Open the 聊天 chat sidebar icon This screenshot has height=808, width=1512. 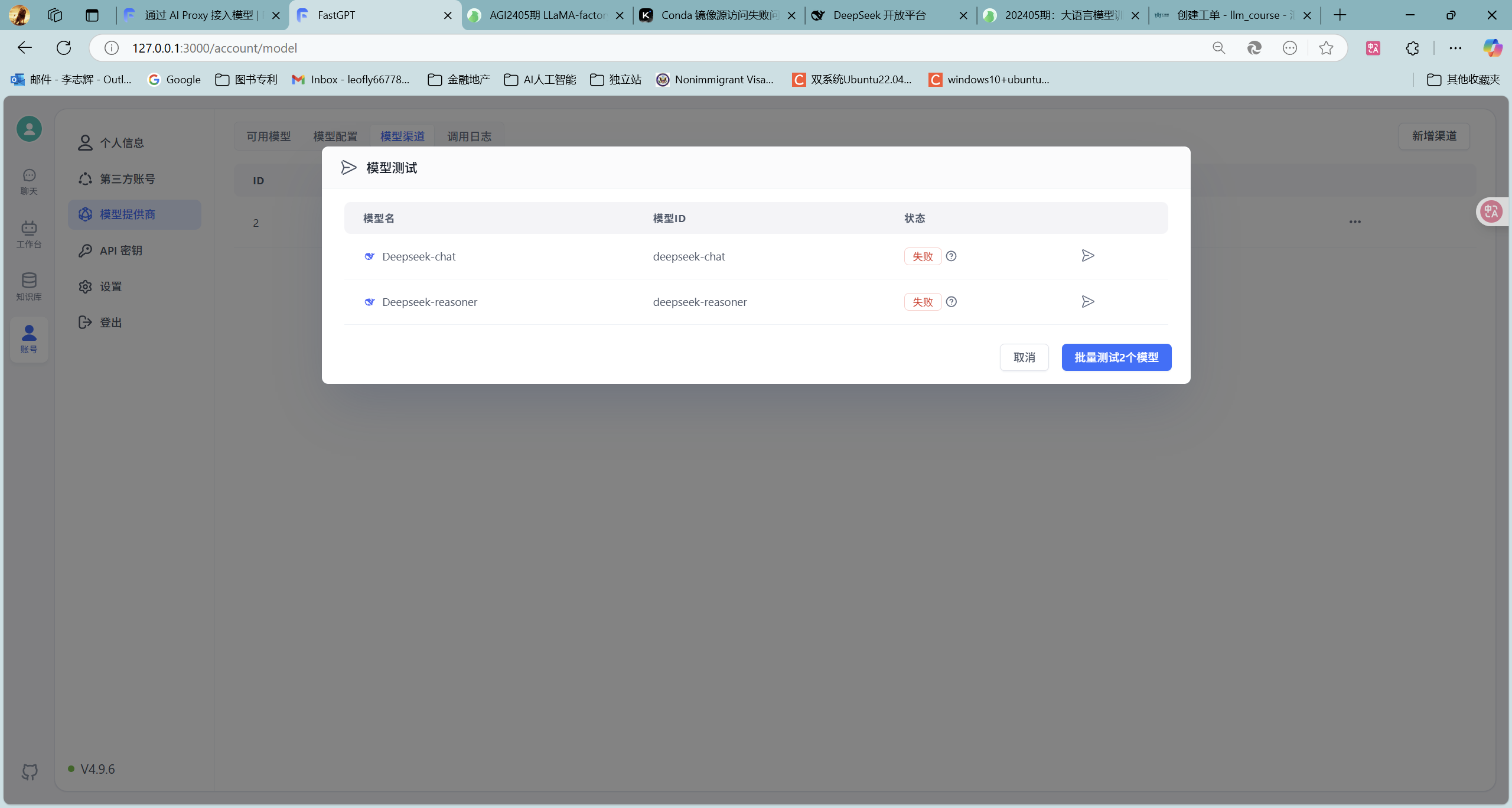(x=29, y=181)
